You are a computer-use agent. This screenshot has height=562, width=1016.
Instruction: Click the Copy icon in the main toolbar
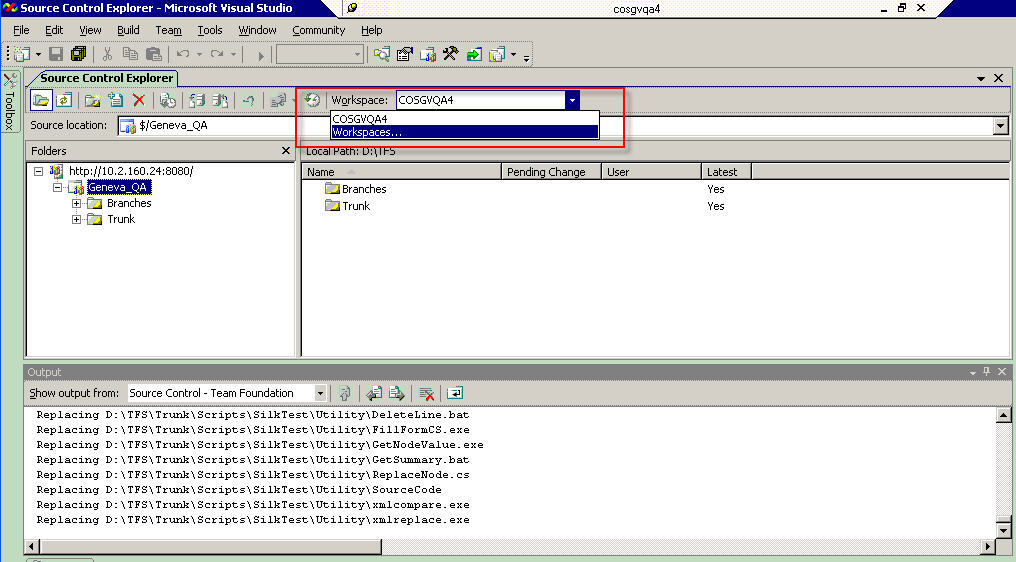tap(130, 54)
